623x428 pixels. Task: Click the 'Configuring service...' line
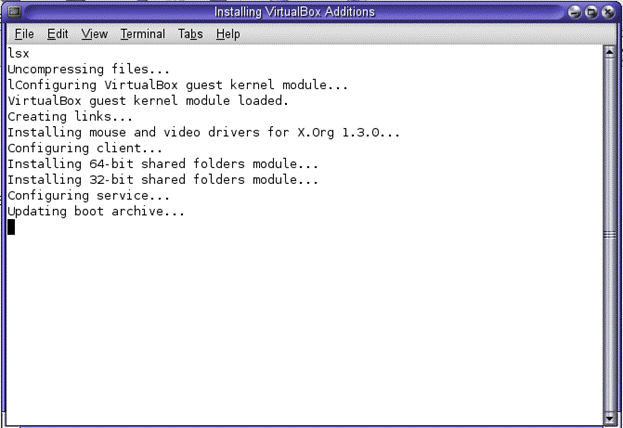[88, 196]
